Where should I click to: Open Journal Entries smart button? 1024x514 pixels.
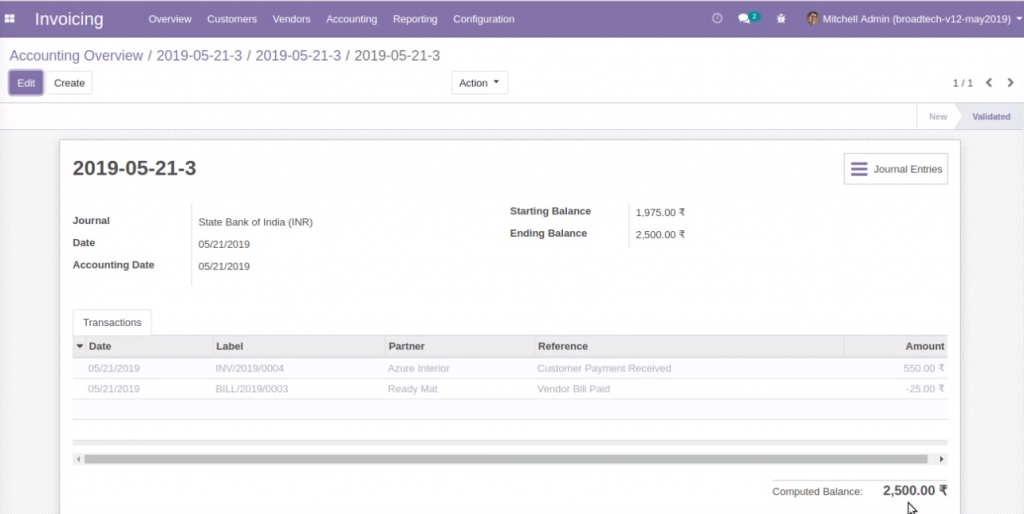coord(895,169)
